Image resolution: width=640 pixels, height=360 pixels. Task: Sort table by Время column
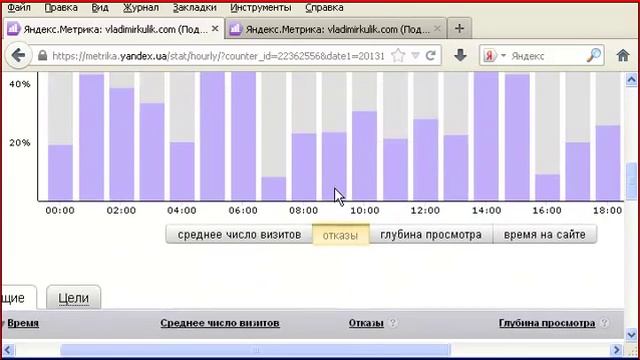click(x=23, y=323)
